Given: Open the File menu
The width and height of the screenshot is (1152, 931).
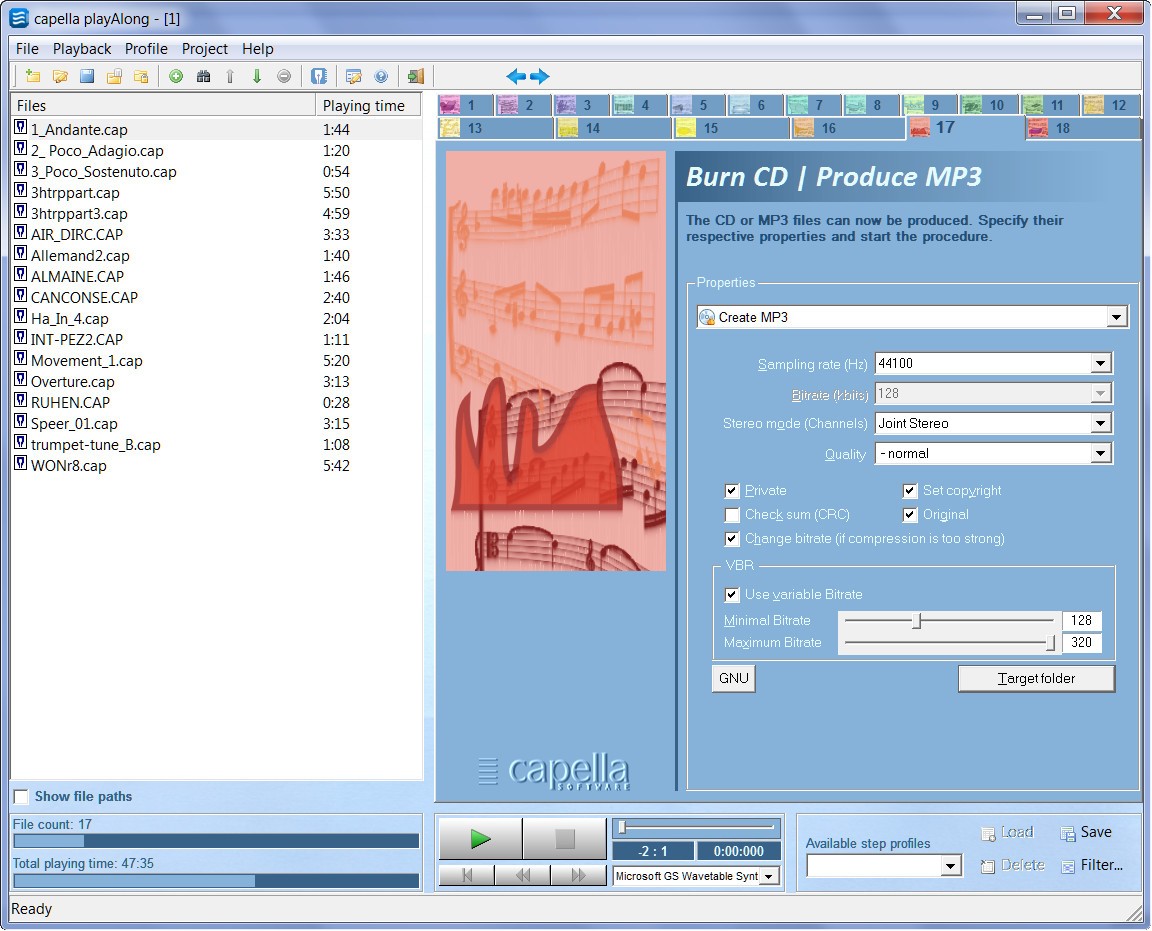Looking at the screenshot, I should click(x=27, y=48).
